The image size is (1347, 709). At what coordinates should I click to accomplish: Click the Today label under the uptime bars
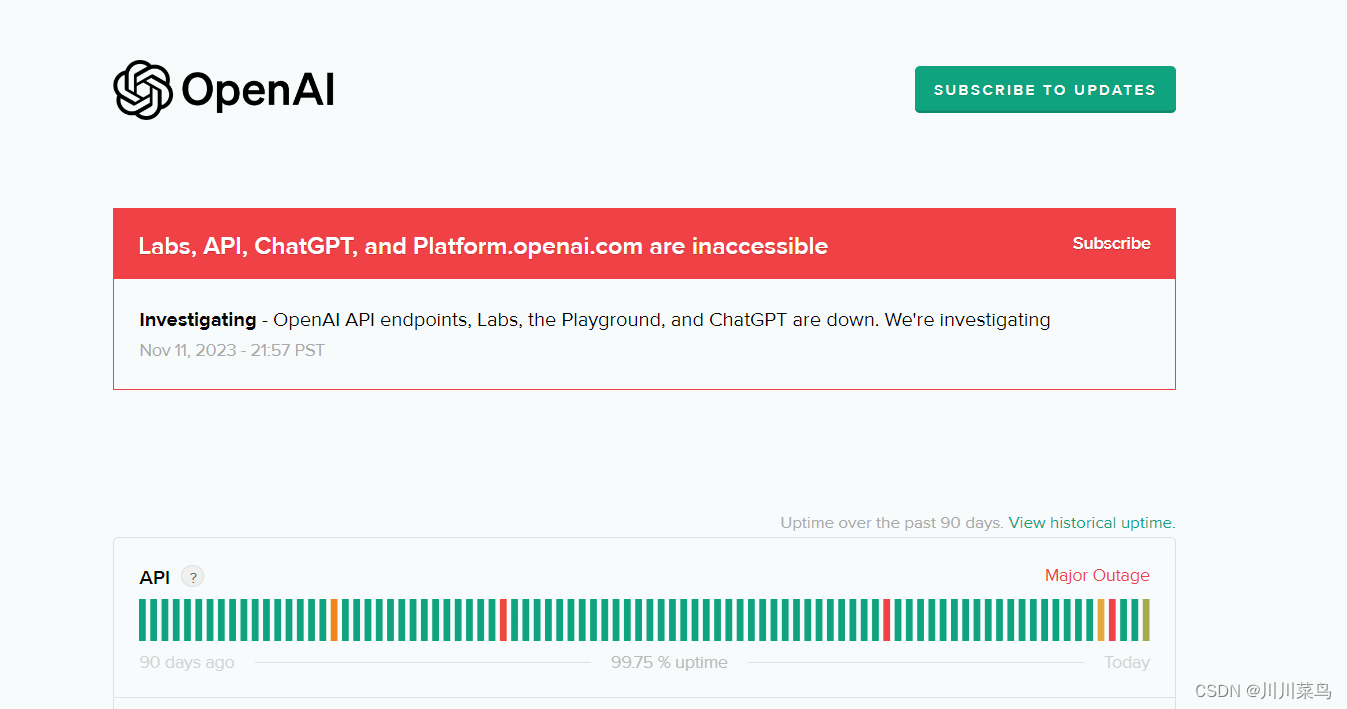pos(1127,663)
